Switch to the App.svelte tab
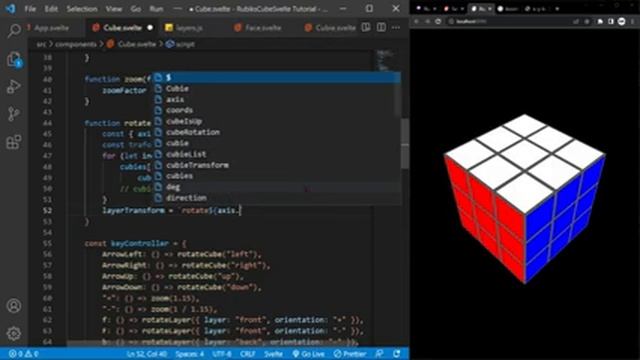 point(51,28)
